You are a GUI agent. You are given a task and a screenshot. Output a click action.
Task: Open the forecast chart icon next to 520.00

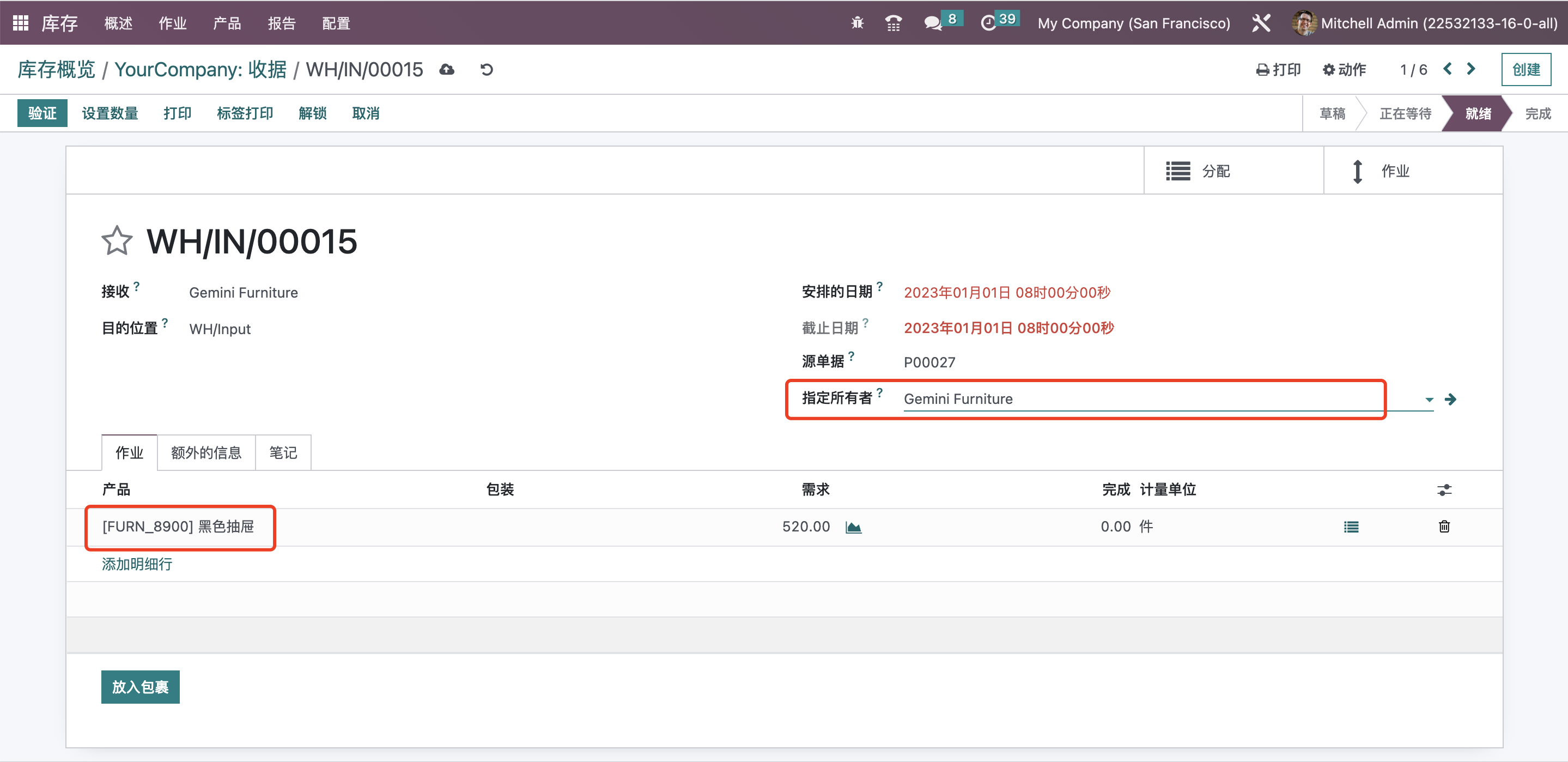[853, 527]
